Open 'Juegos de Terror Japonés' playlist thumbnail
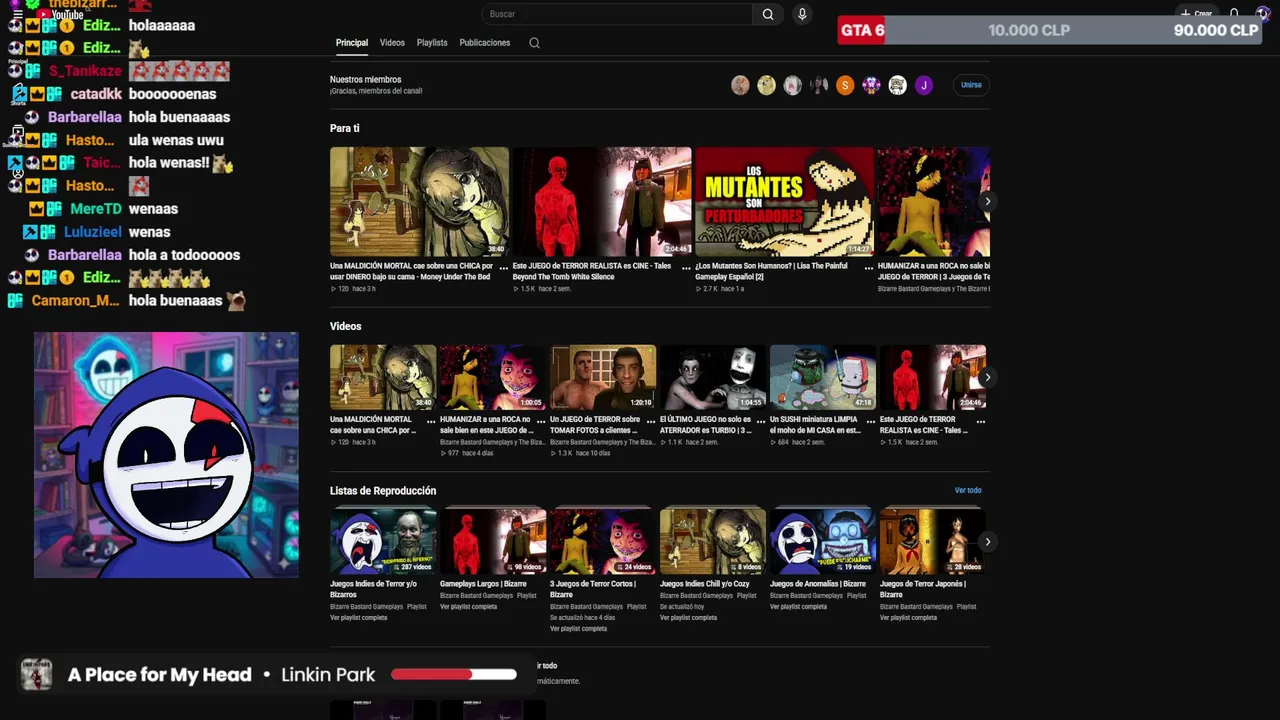The width and height of the screenshot is (1280, 720). 933,541
